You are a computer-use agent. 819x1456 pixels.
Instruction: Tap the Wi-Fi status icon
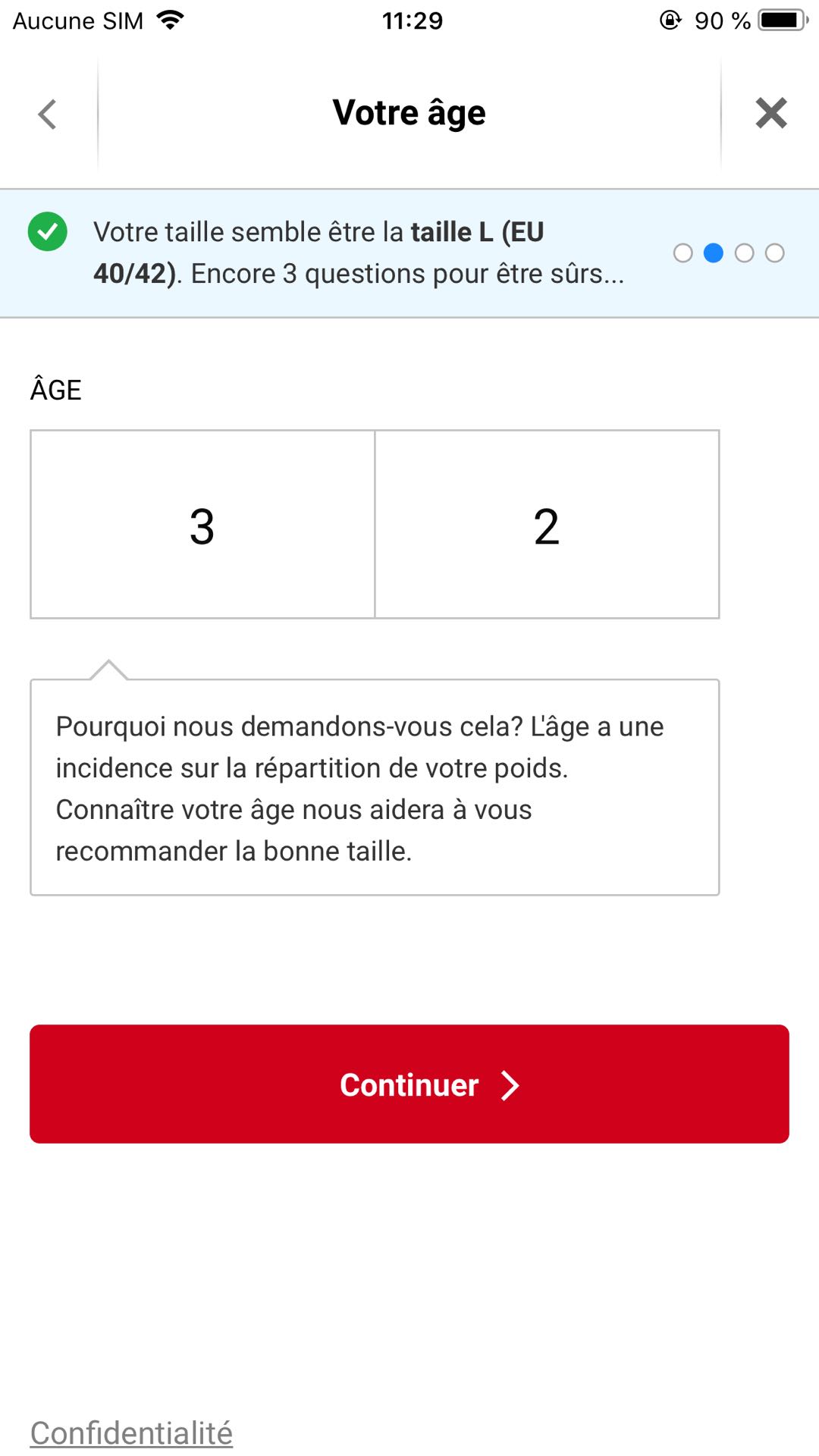[171, 20]
